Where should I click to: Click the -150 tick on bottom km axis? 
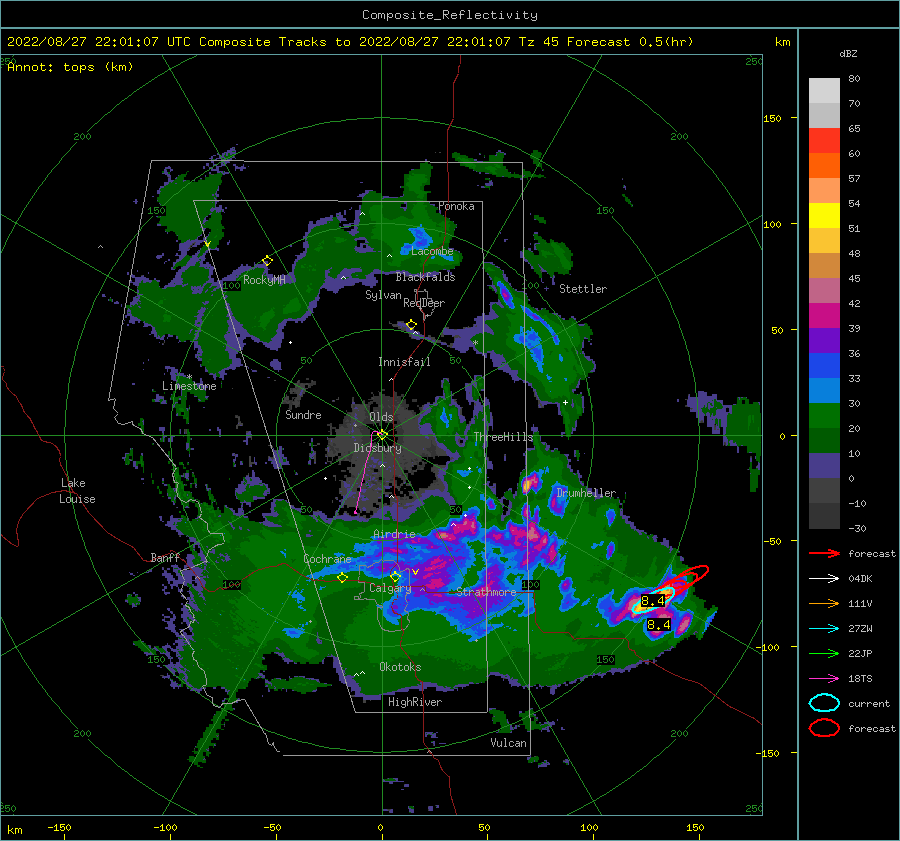tap(59, 827)
